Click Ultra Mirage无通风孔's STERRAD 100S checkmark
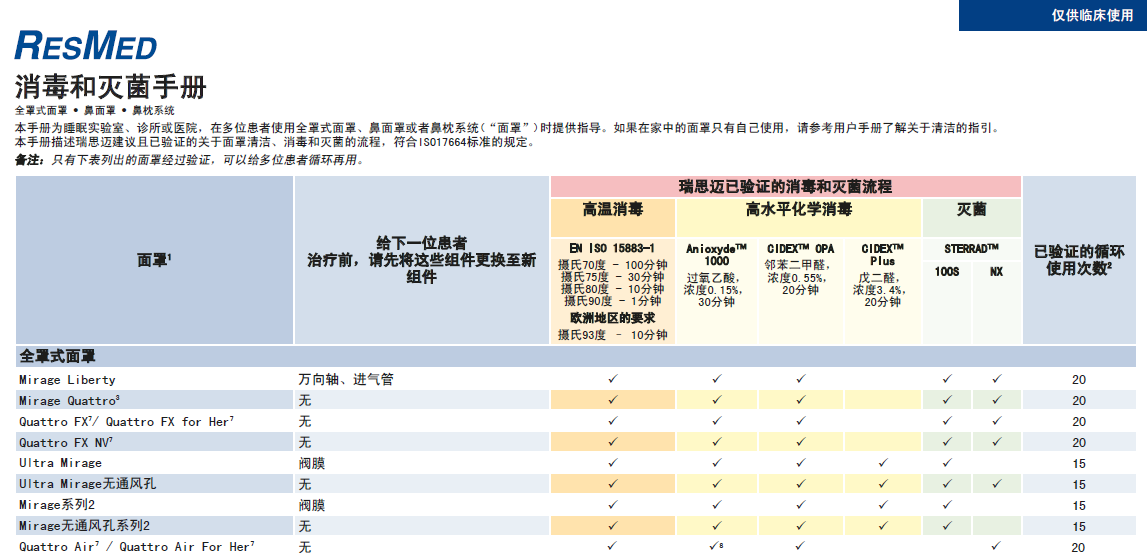This screenshot has width=1147, height=553. (947, 484)
